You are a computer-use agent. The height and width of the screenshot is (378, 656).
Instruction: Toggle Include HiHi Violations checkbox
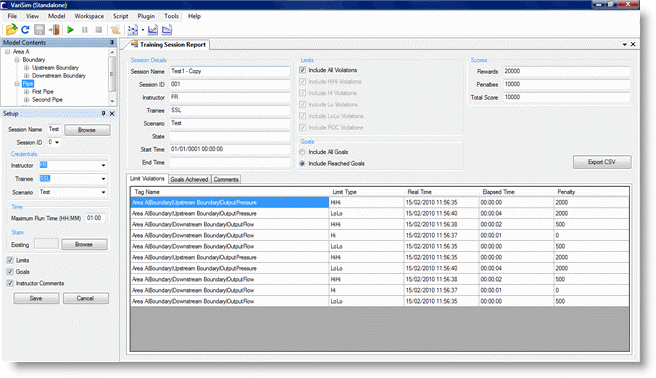click(302, 82)
